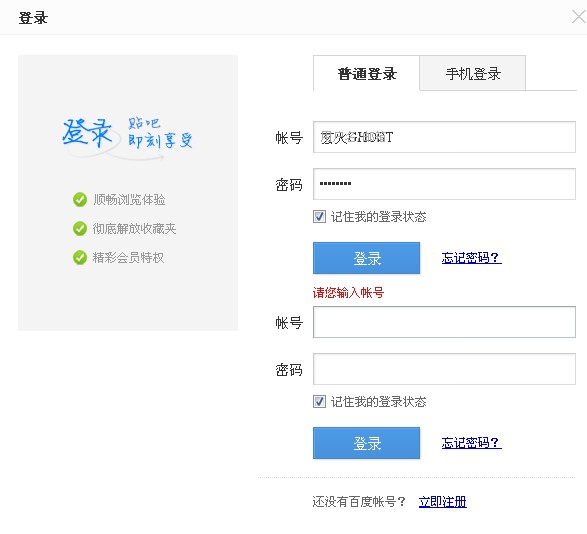Toggle the lower 记住我的登录状态 checkbox

tap(319, 401)
